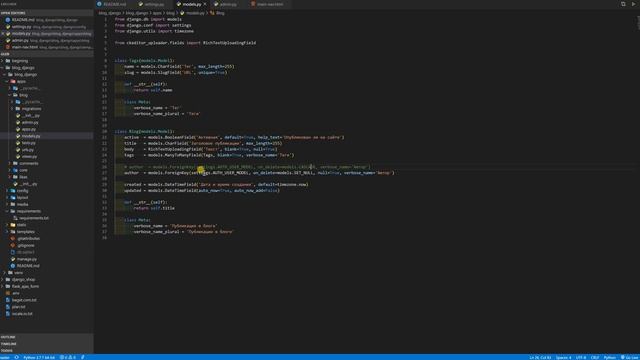This screenshot has width=640, height=360.
Task: Change indentation via Spaces: 4
Action: (563, 357)
